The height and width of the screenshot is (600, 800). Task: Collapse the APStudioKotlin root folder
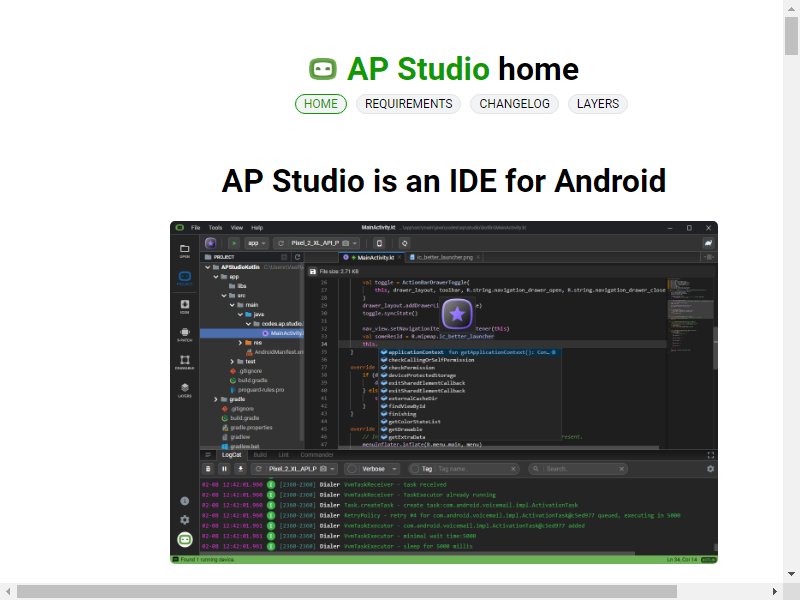click(x=208, y=267)
